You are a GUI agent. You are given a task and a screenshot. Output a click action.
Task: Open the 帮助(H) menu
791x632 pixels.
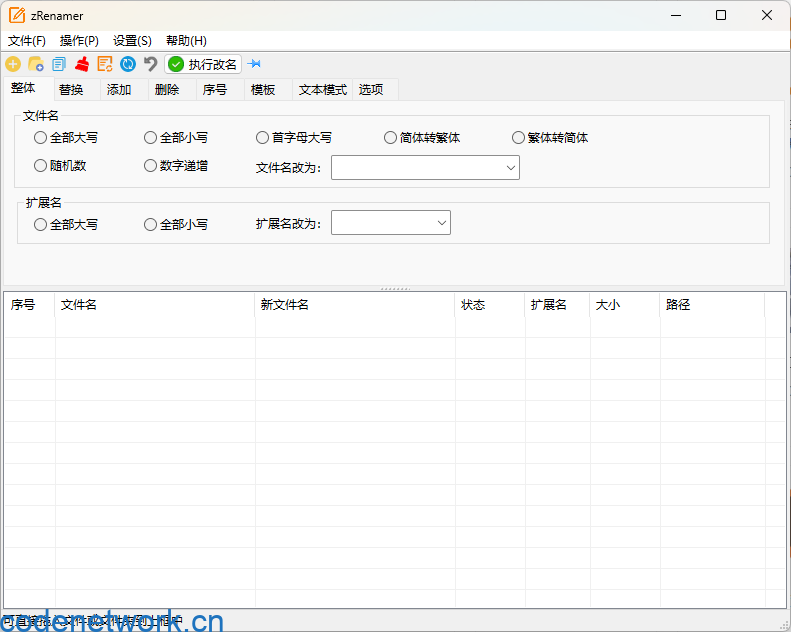point(186,41)
